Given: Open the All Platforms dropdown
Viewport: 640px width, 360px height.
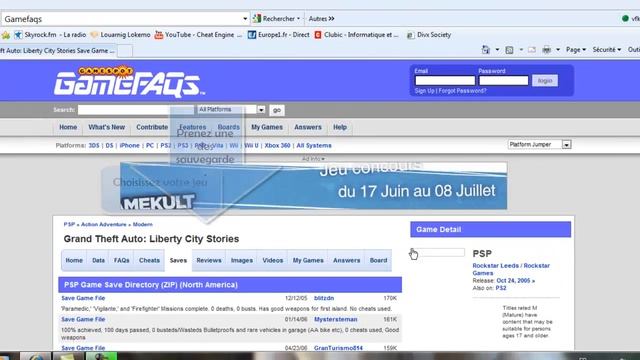Looking at the screenshot, I should click(231, 109).
